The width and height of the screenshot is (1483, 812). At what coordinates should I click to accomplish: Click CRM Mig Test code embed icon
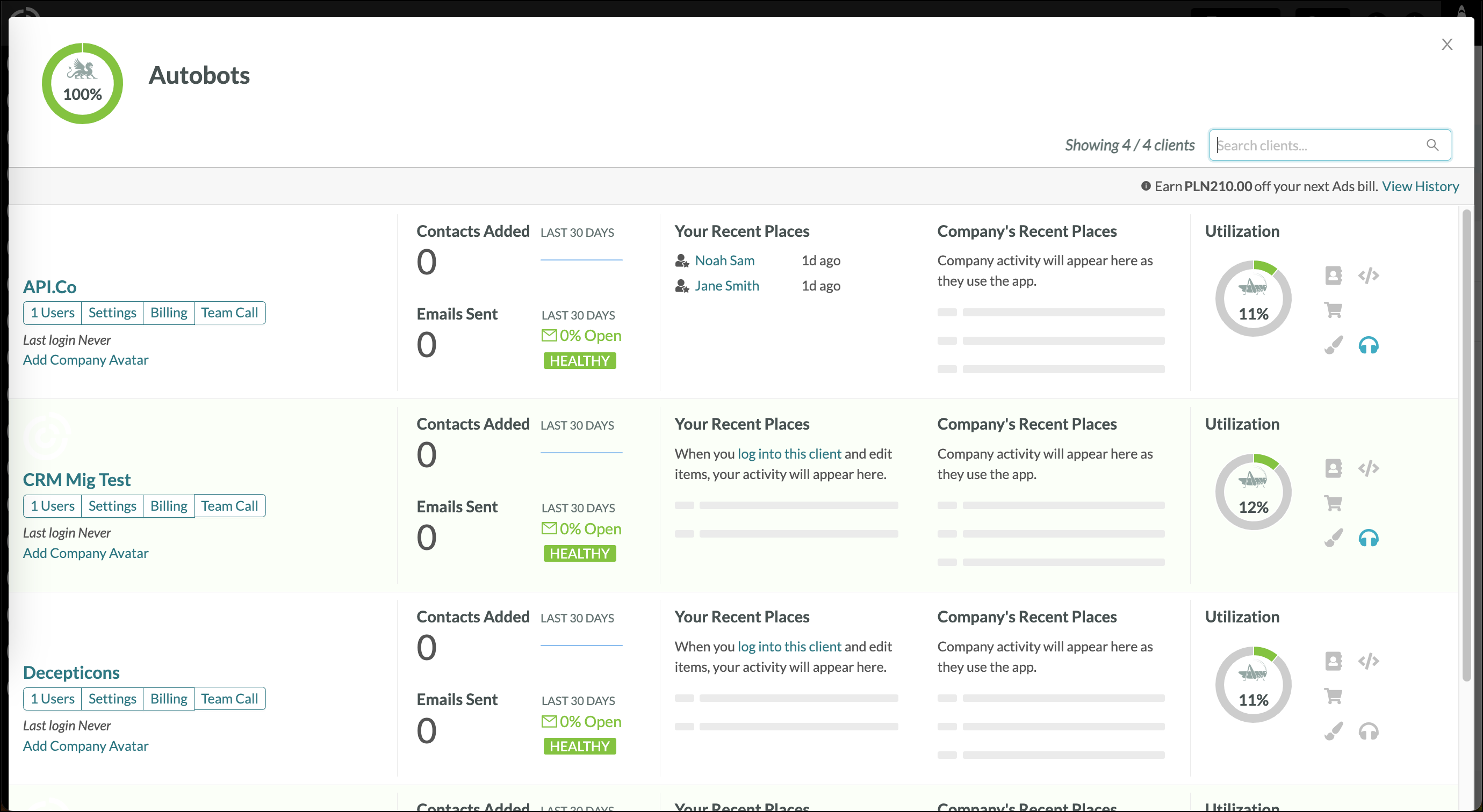coord(1369,468)
